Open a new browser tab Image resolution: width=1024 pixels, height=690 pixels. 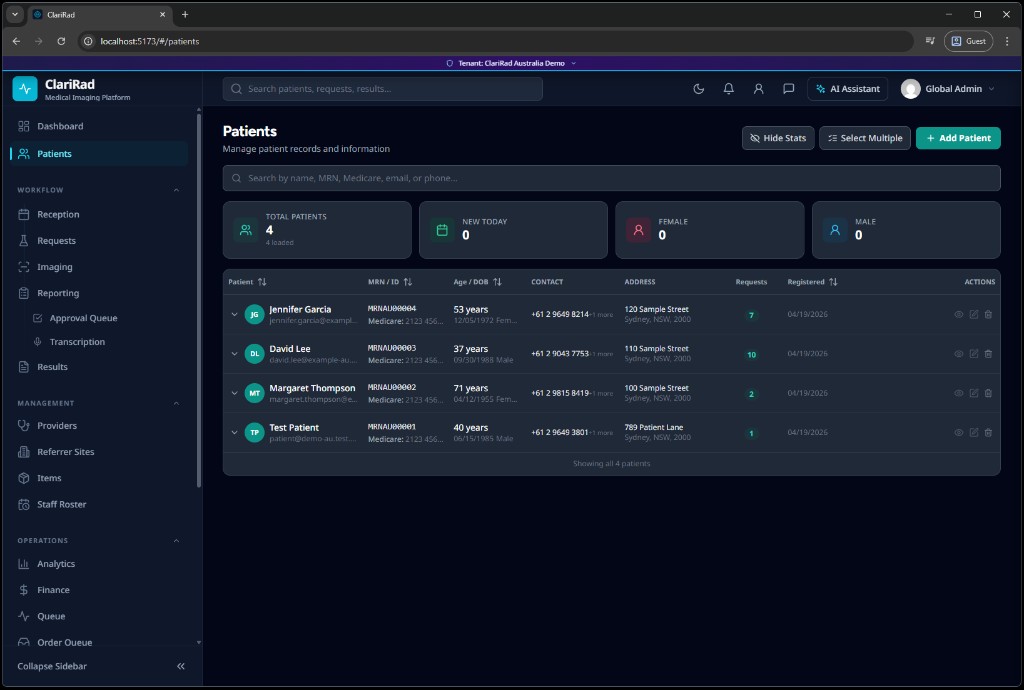click(x=185, y=14)
